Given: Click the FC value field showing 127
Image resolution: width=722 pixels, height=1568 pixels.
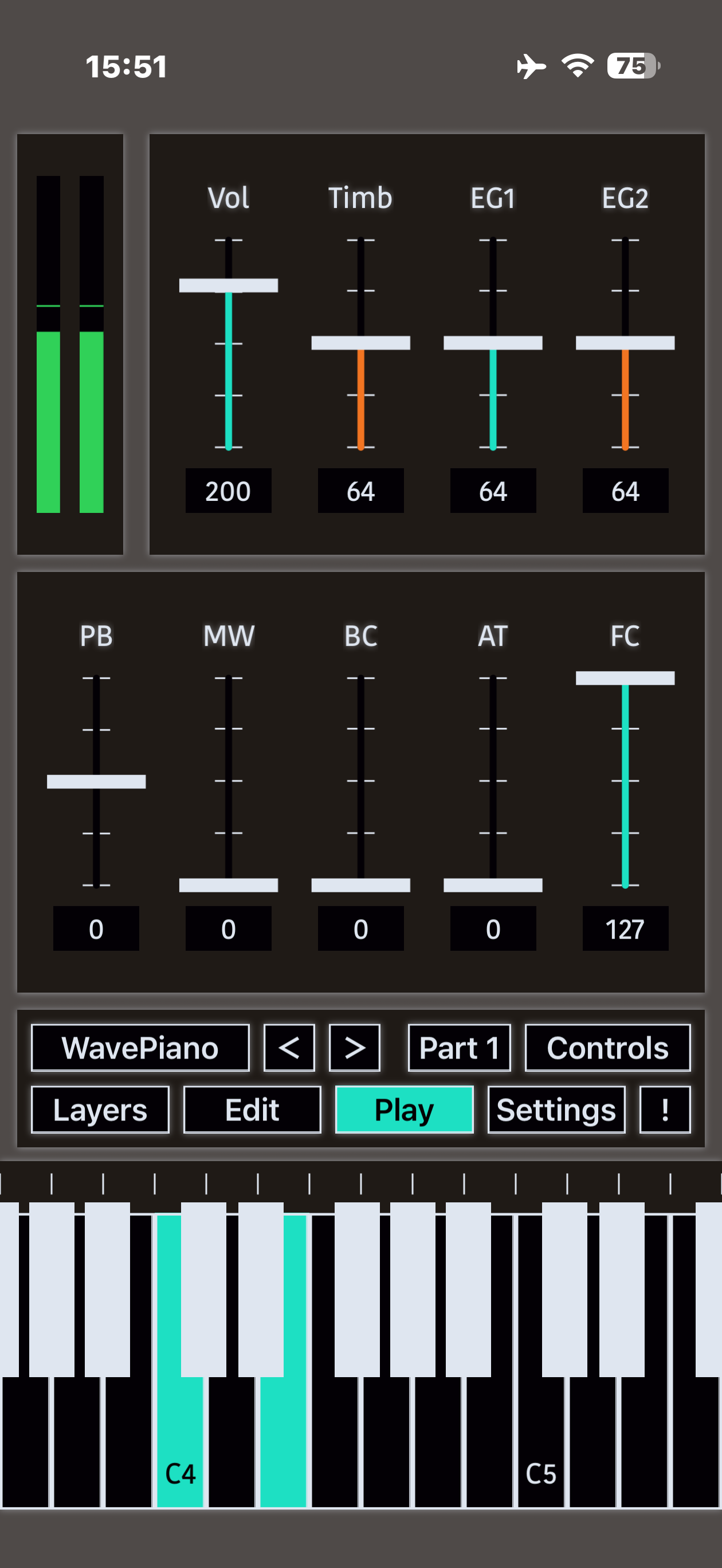Looking at the screenshot, I should coord(625,928).
